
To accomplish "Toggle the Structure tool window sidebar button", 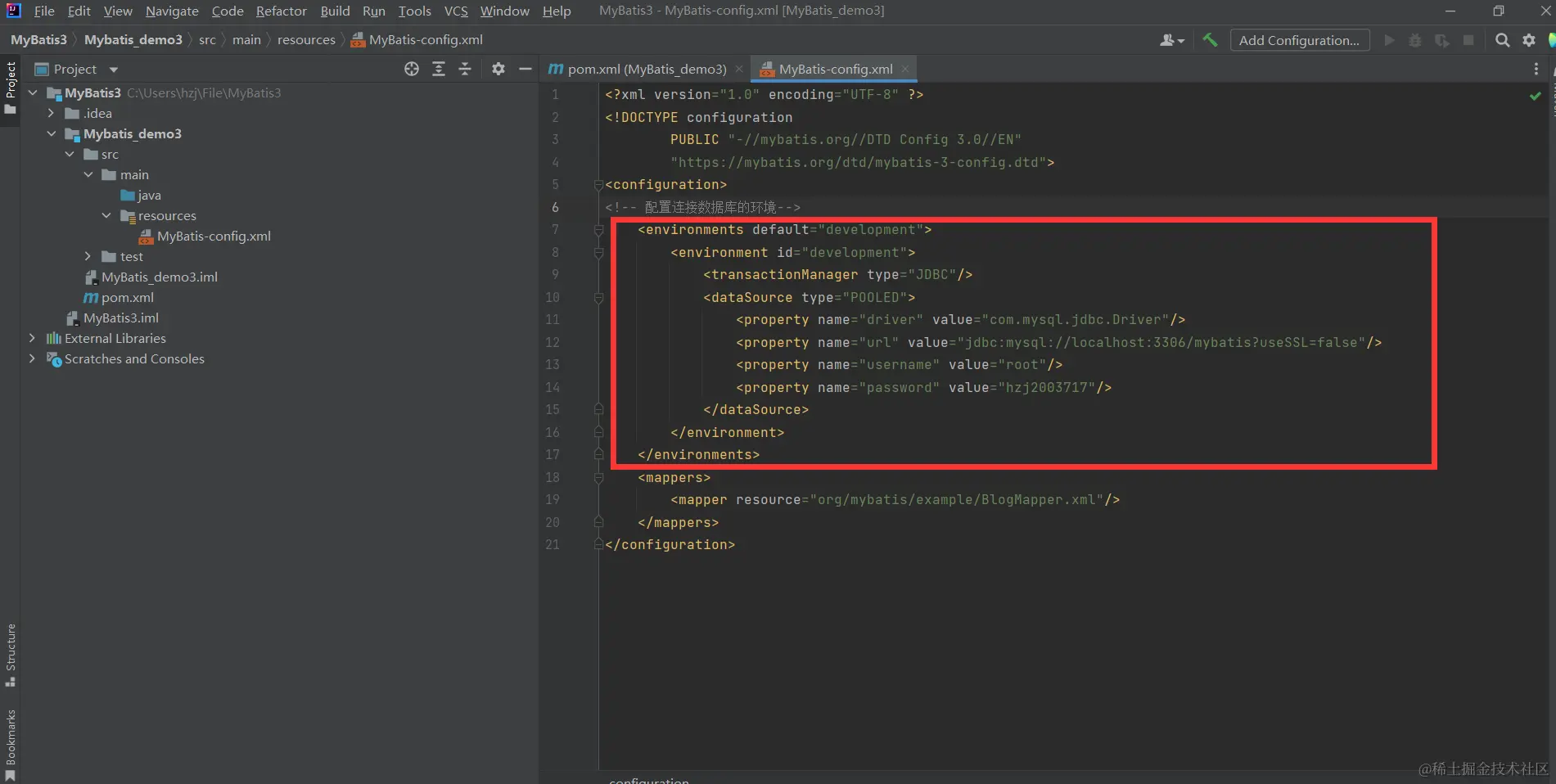I will [10, 655].
